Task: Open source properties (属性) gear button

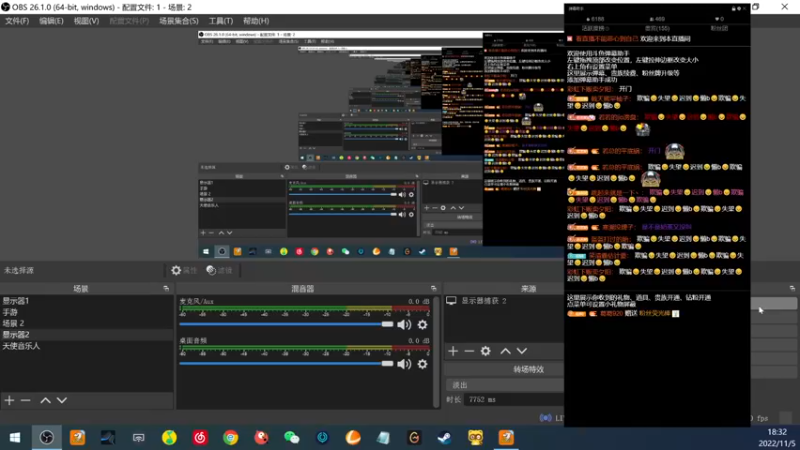Action: [x=184, y=270]
